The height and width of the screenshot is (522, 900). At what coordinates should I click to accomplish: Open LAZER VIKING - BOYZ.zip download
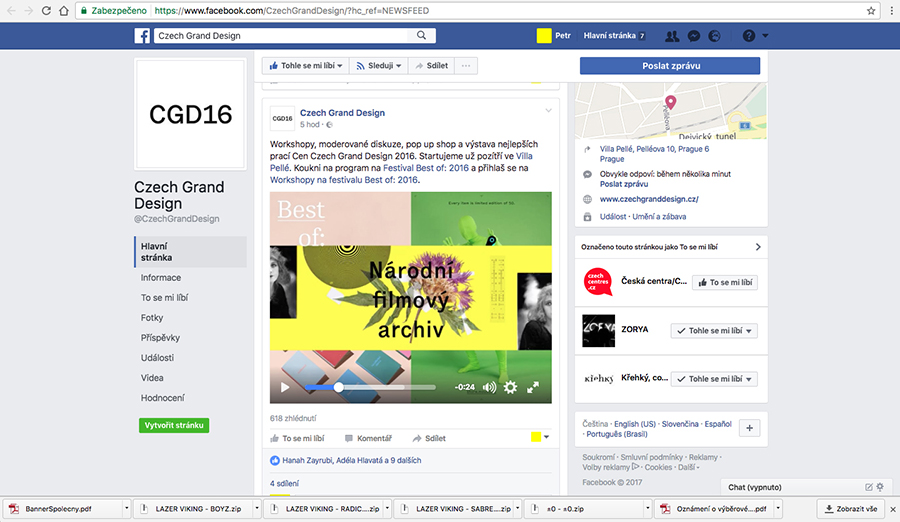[198, 509]
